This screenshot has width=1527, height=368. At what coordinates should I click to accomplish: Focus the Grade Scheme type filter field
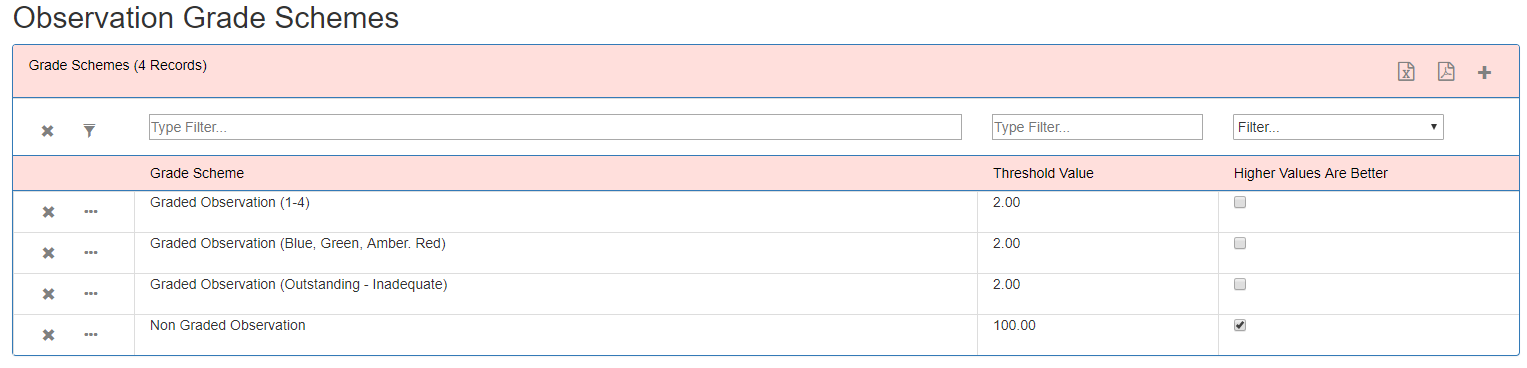[555, 127]
